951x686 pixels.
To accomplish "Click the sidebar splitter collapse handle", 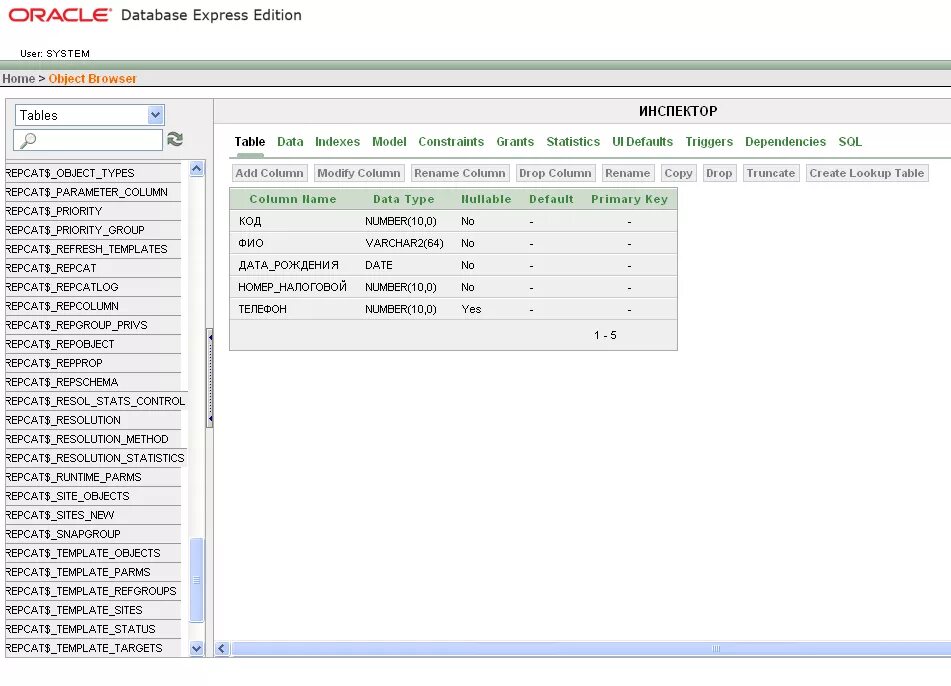I will (x=210, y=378).
